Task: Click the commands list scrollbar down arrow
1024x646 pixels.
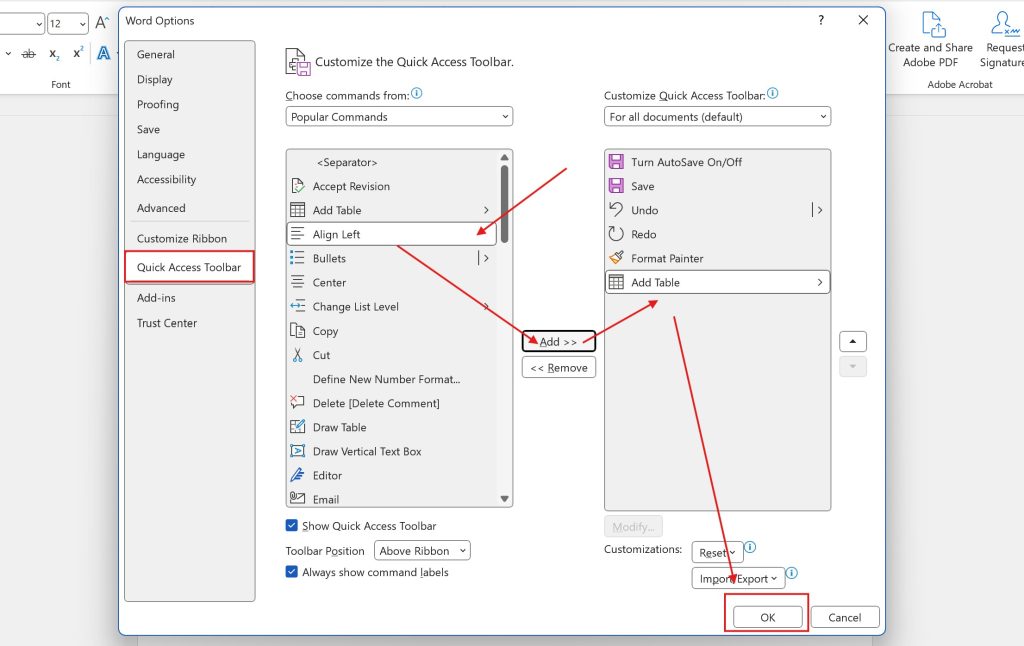Action: (x=504, y=498)
